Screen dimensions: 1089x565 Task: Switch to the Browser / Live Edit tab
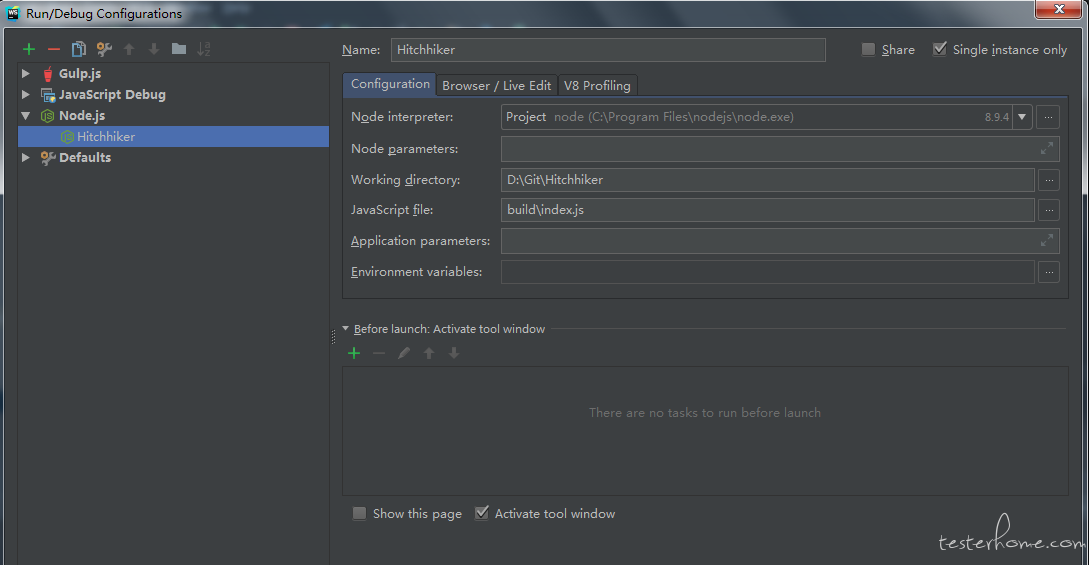coord(497,85)
